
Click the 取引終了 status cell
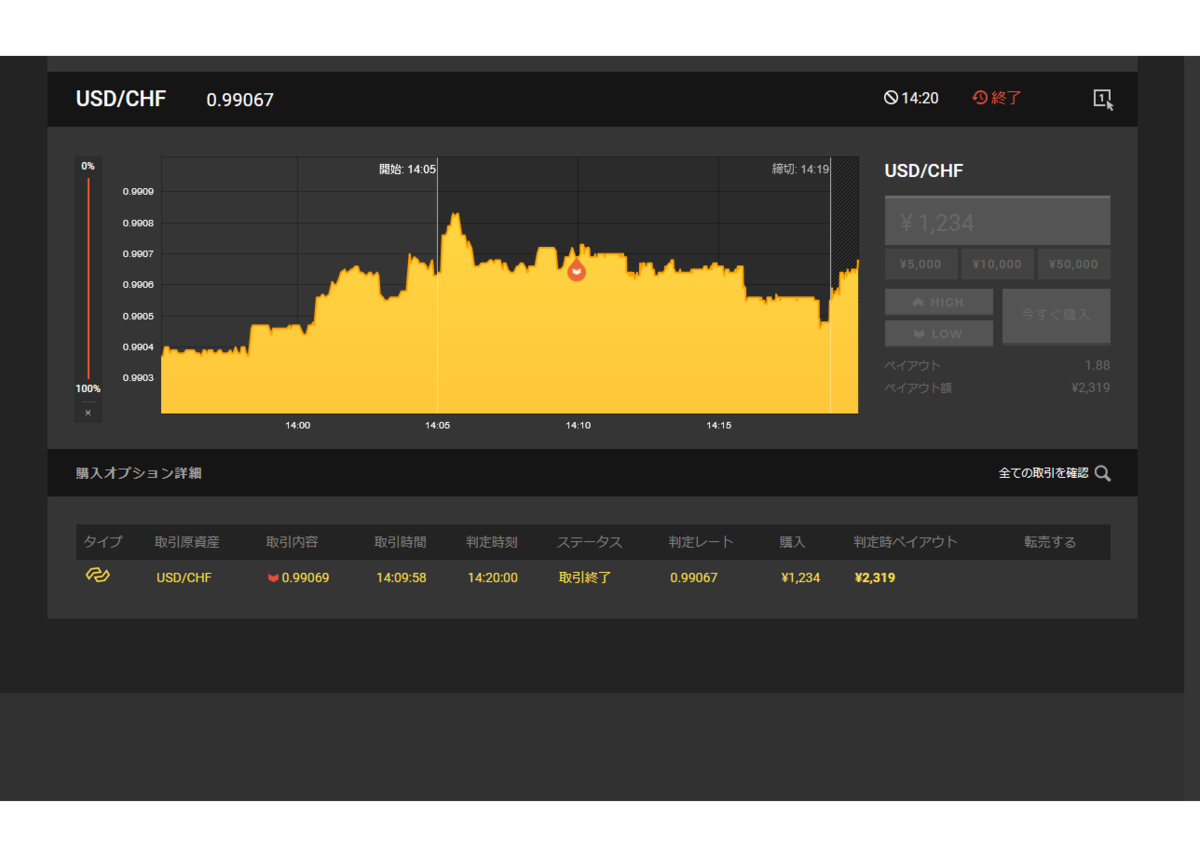click(x=585, y=577)
